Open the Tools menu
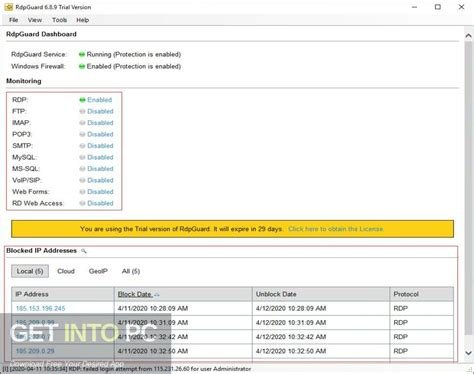 [59, 20]
